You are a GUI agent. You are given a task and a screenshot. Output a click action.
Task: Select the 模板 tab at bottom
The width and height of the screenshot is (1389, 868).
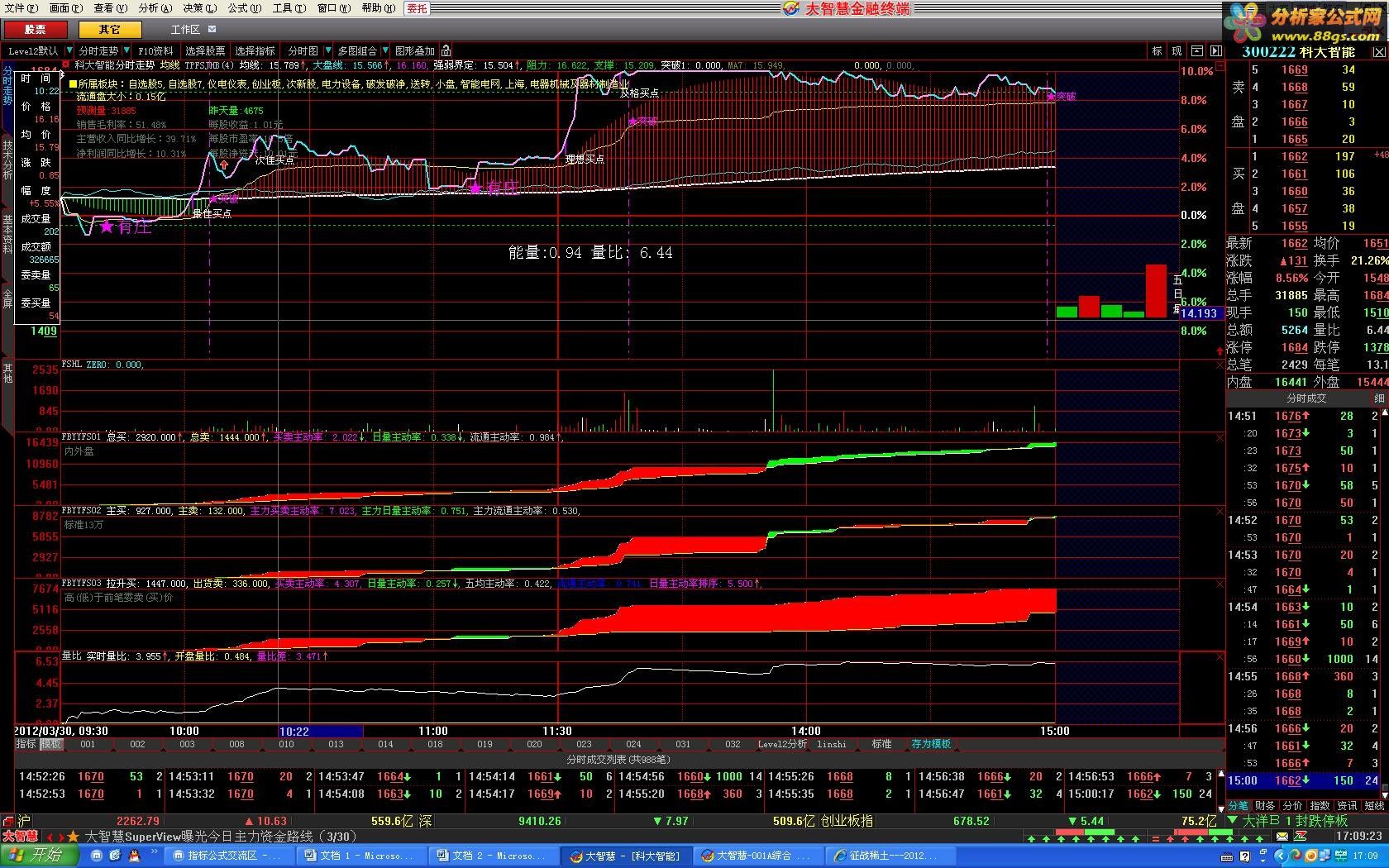tap(51, 744)
